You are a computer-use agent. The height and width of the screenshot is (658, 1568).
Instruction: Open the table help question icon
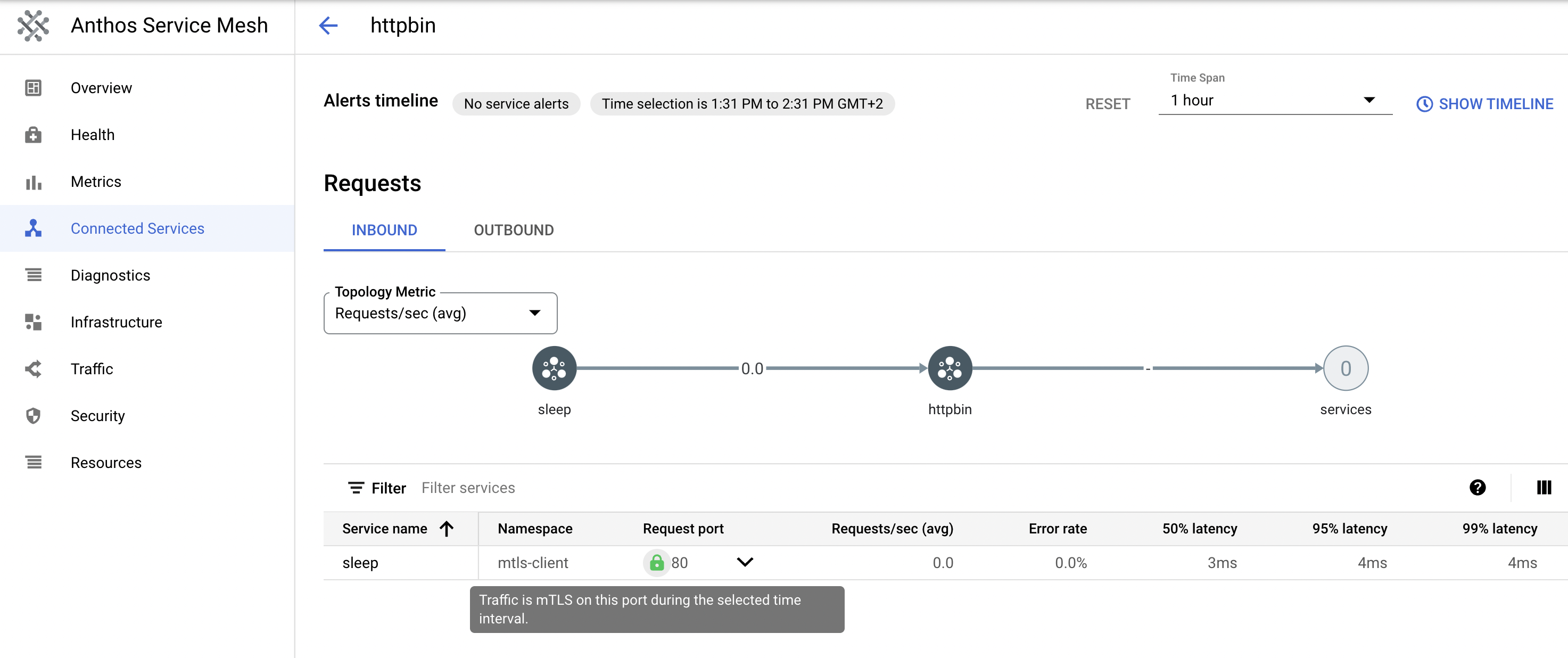coord(1478,488)
